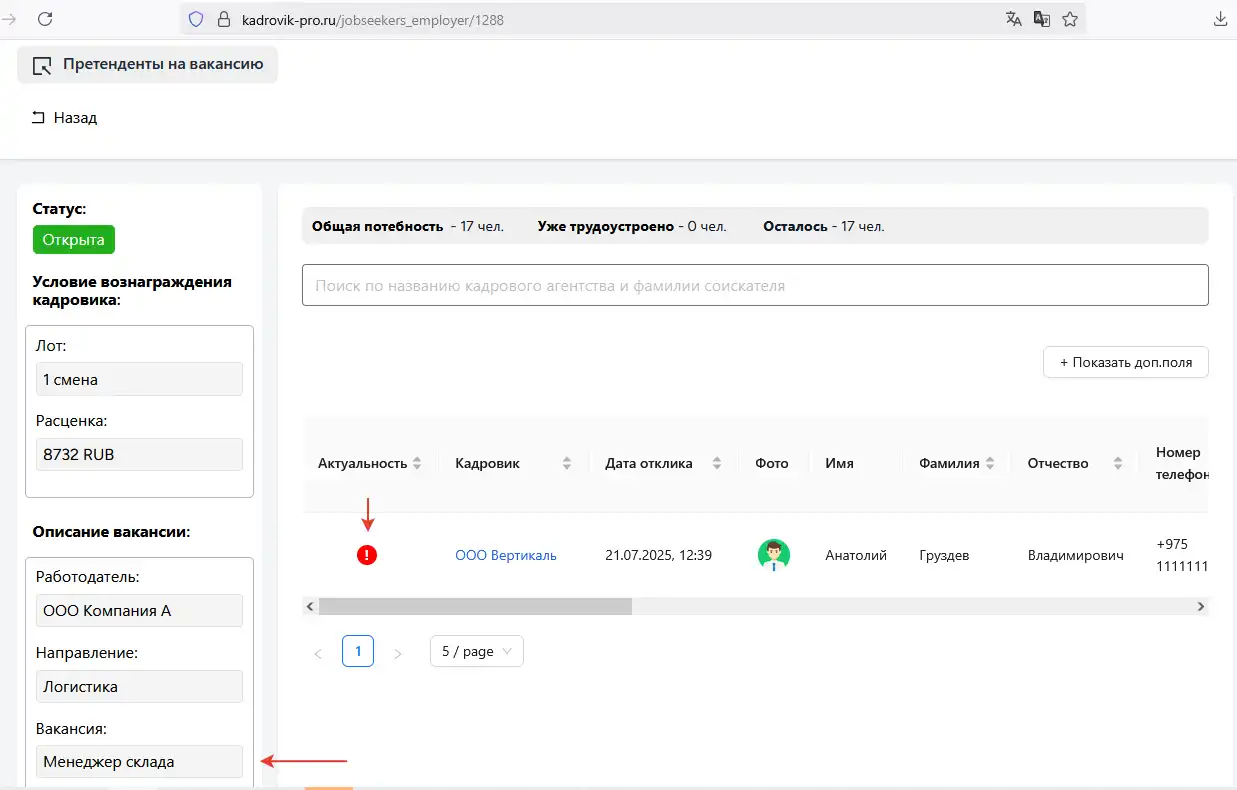The height and width of the screenshot is (790, 1237).
Task: Click the applicant's avatar photo
Action: (x=773, y=555)
